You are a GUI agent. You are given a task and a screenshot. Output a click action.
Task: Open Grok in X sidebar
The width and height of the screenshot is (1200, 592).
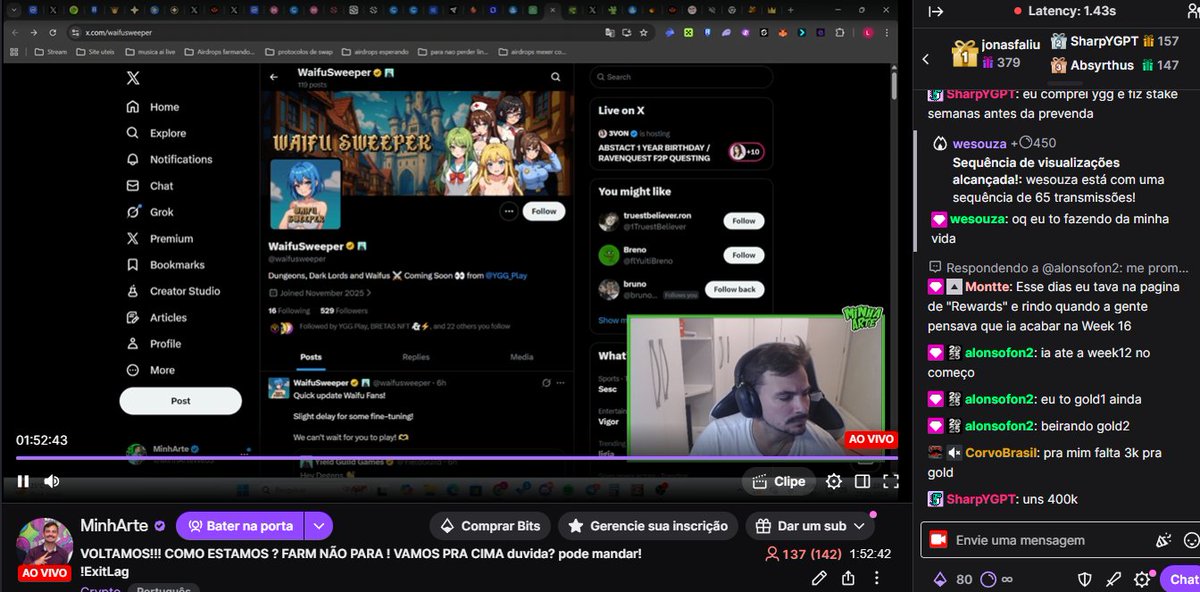pyautogui.click(x=150, y=212)
